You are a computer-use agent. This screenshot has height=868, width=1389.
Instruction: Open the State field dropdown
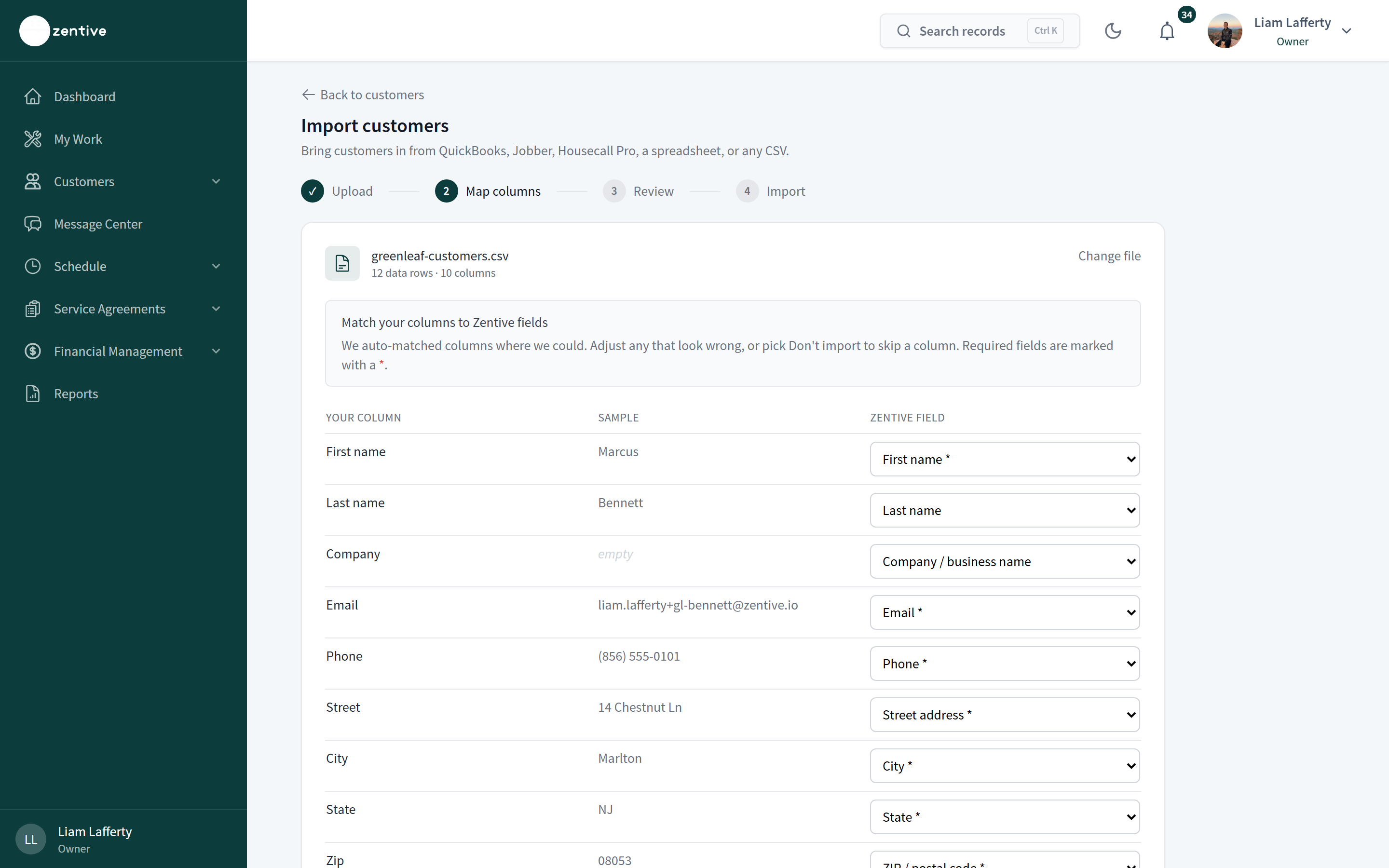coord(1005,817)
